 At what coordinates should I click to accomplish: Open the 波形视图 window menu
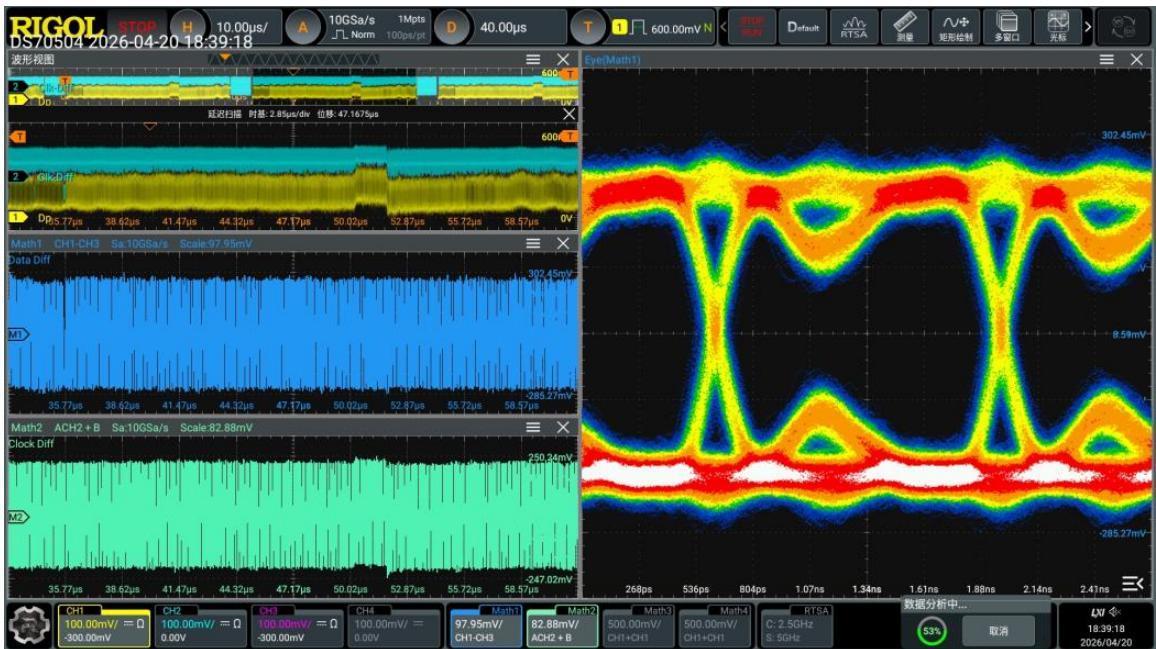(533, 60)
